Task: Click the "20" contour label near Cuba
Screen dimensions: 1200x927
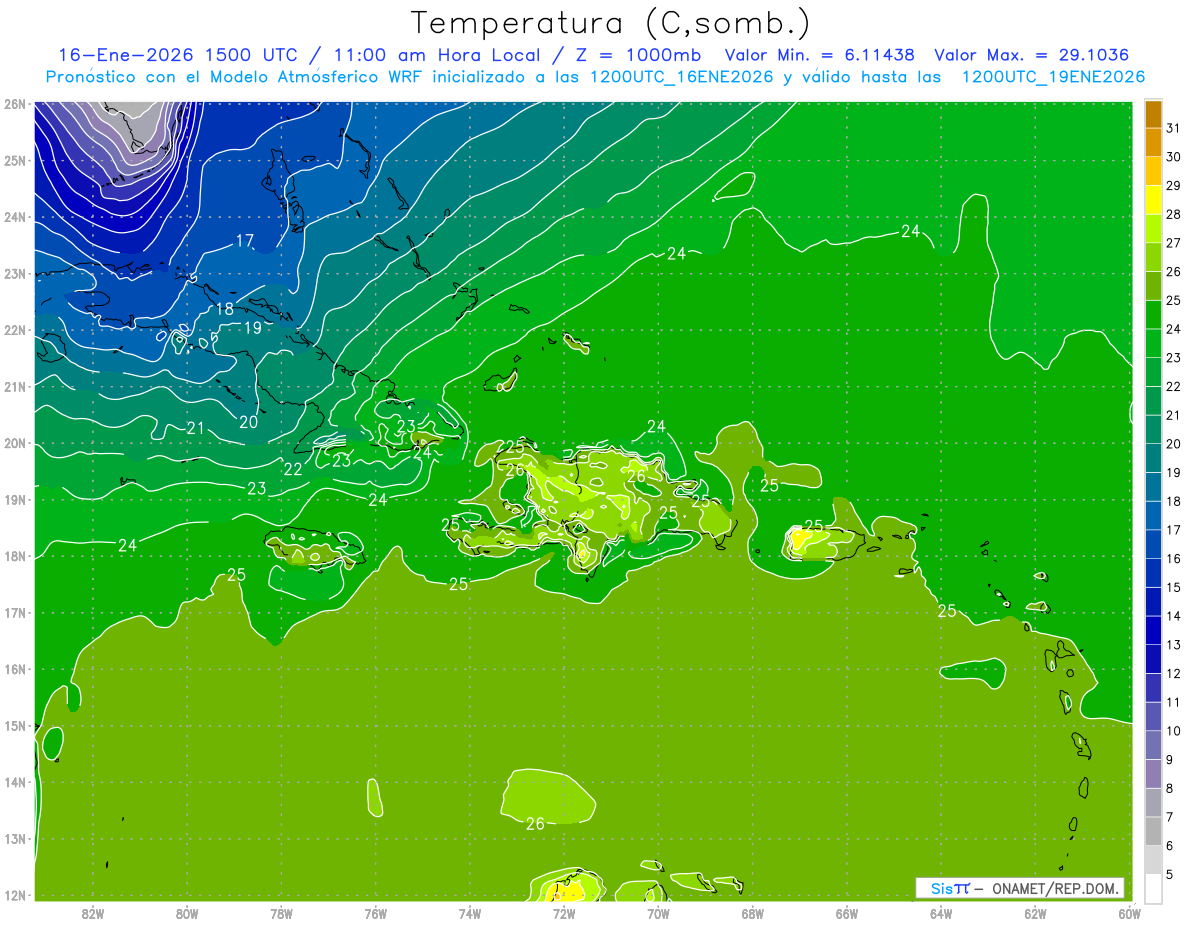Action: (x=248, y=422)
